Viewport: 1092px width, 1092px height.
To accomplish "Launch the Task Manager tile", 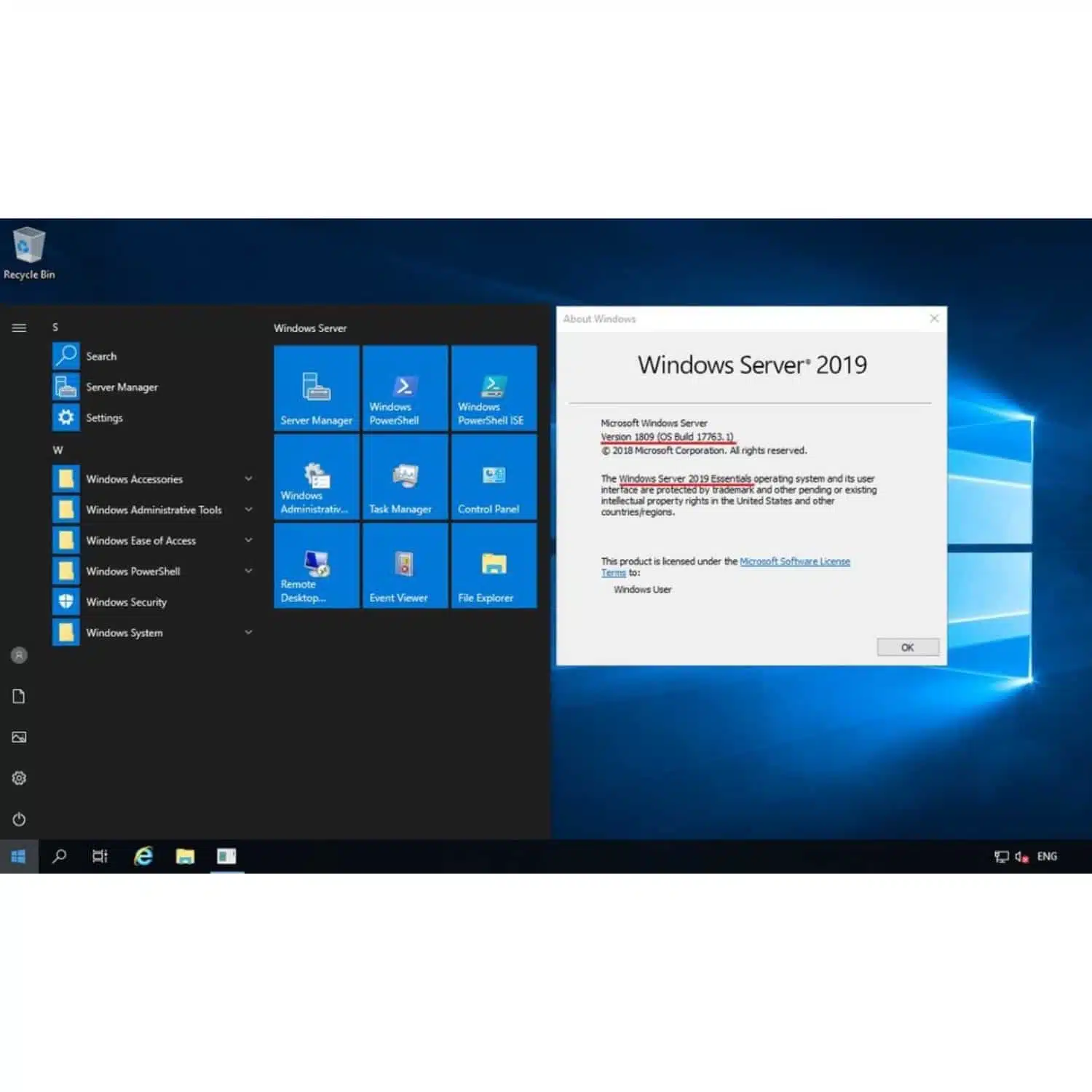I will (405, 477).
